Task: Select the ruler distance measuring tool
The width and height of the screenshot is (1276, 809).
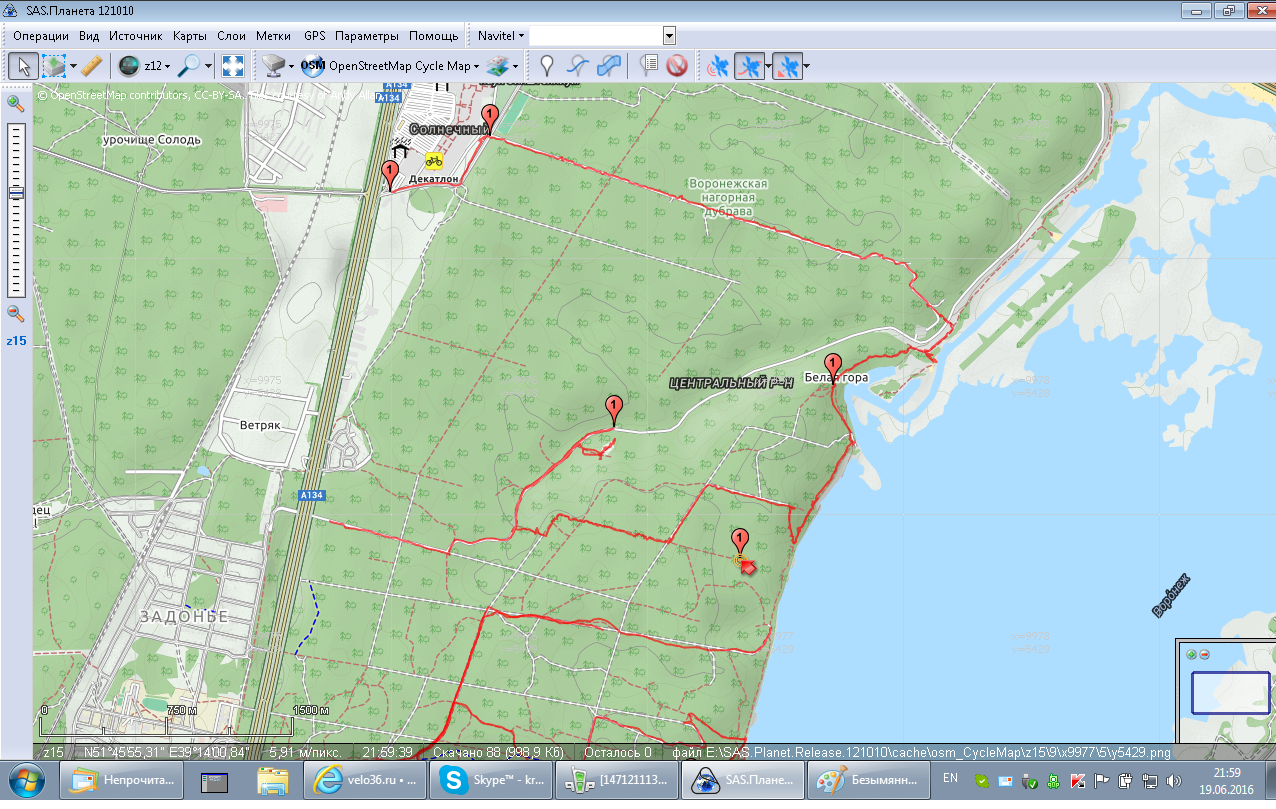Action: click(x=91, y=66)
